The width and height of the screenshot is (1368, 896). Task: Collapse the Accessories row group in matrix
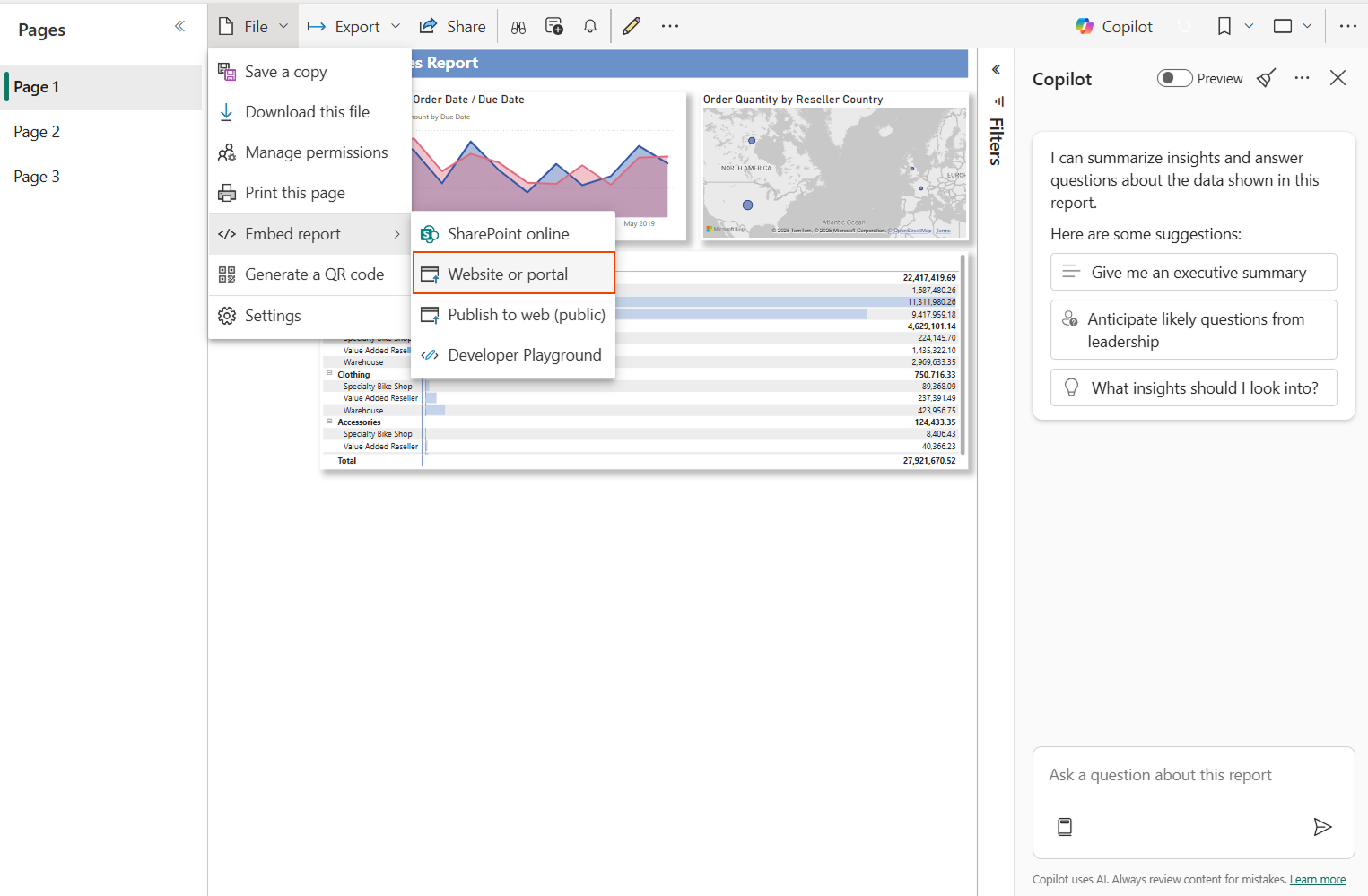329,422
